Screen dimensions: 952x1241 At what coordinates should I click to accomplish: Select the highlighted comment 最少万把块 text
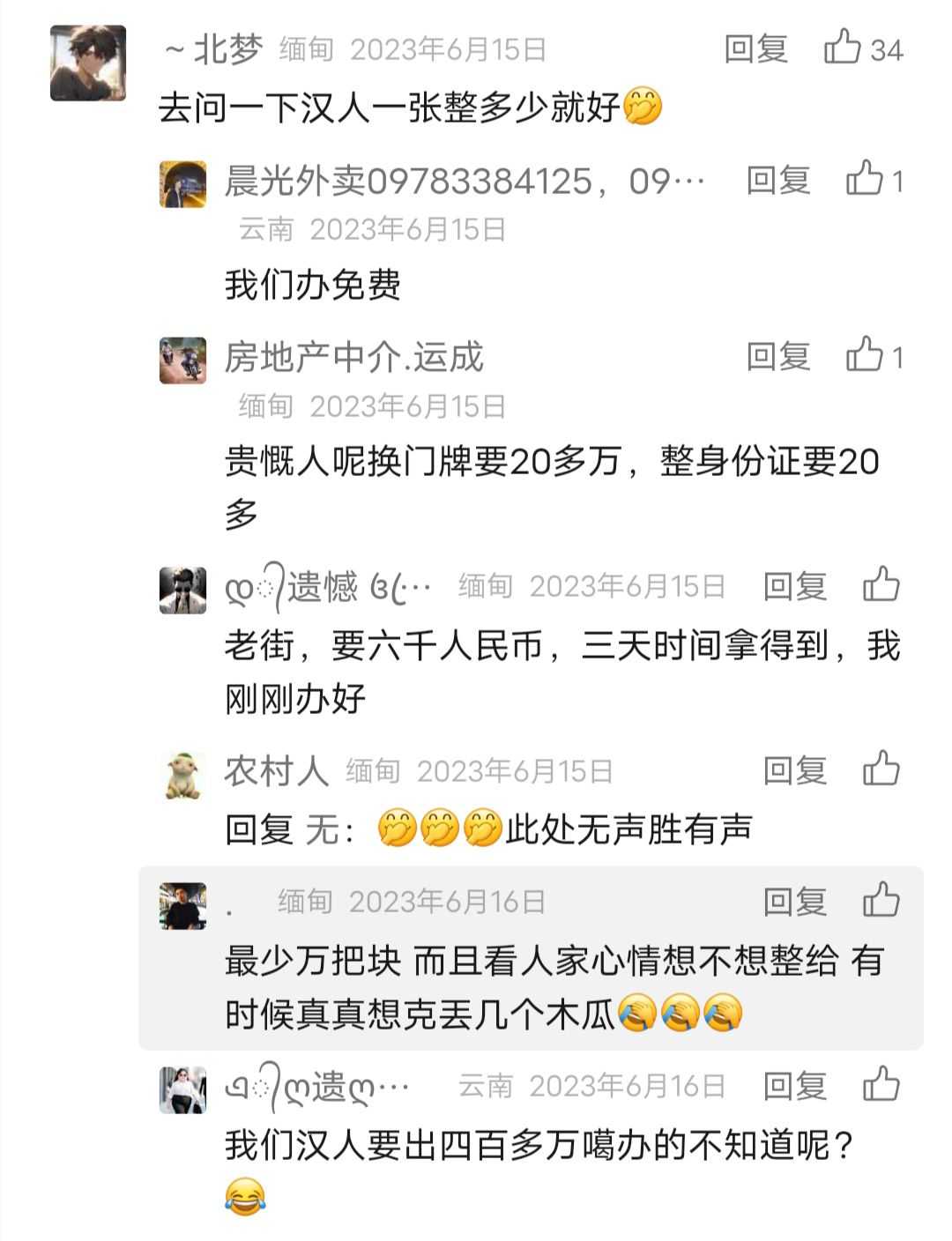(554, 987)
